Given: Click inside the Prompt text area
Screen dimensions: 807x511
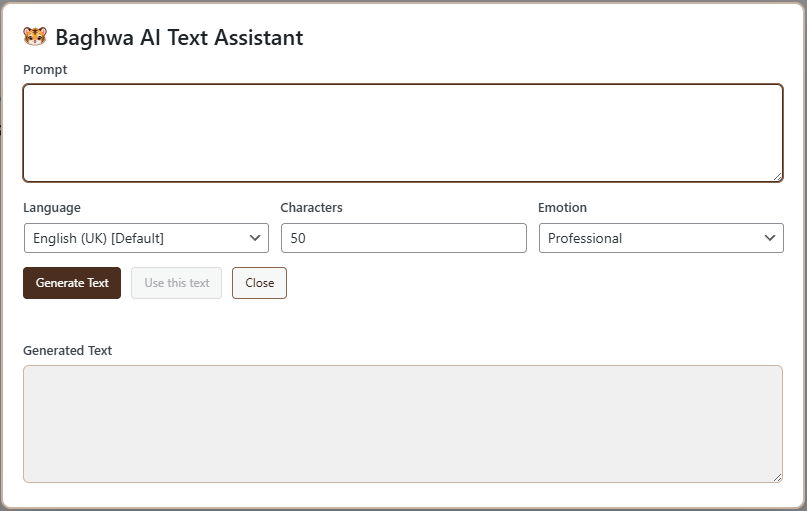Looking at the screenshot, I should pyautogui.click(x=403, y=133).
